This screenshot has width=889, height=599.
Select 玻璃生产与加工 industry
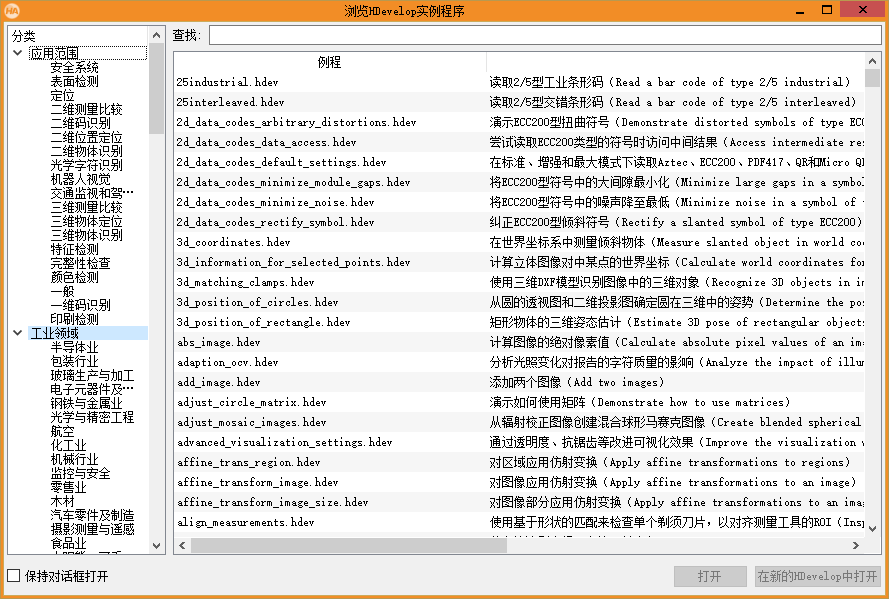point(92,375)
